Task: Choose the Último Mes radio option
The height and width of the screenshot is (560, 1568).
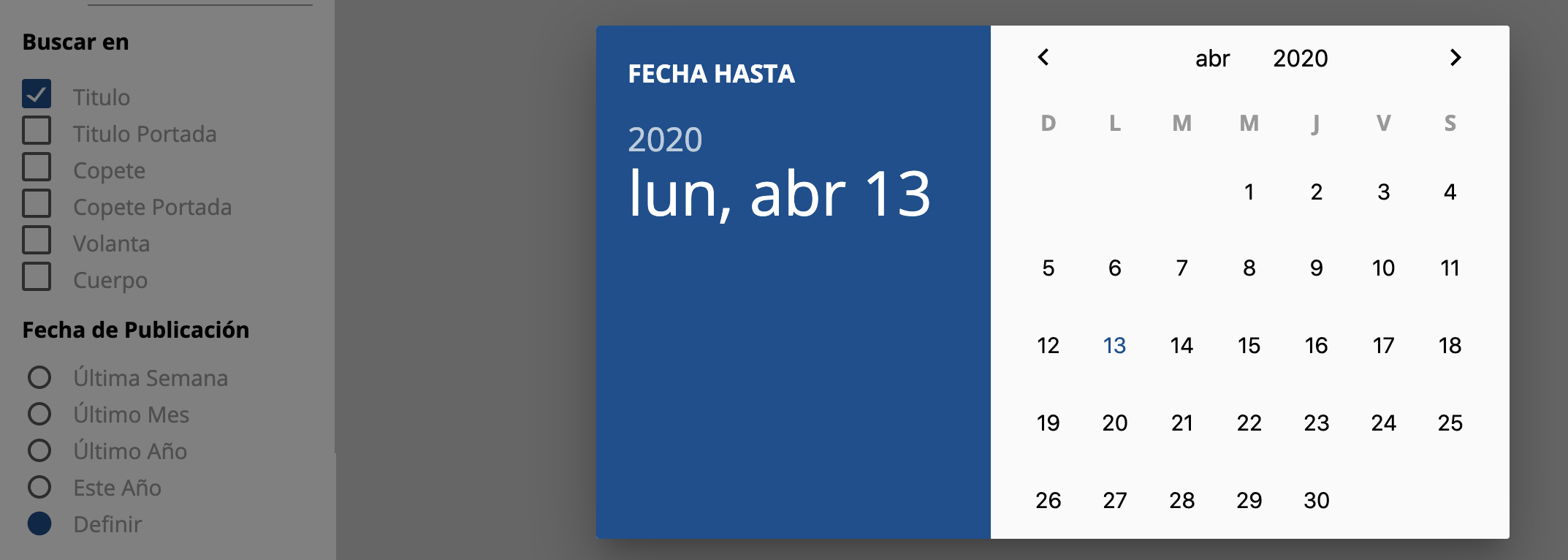Action: tap(39, 414)
